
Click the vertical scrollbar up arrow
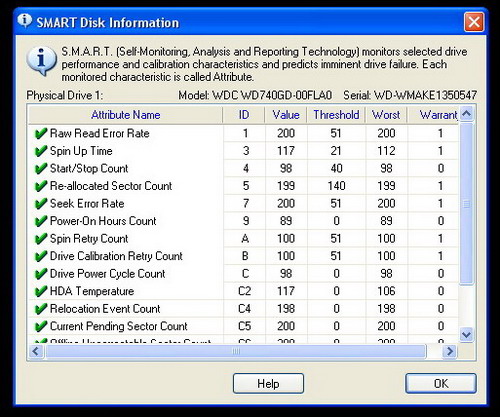467,114
